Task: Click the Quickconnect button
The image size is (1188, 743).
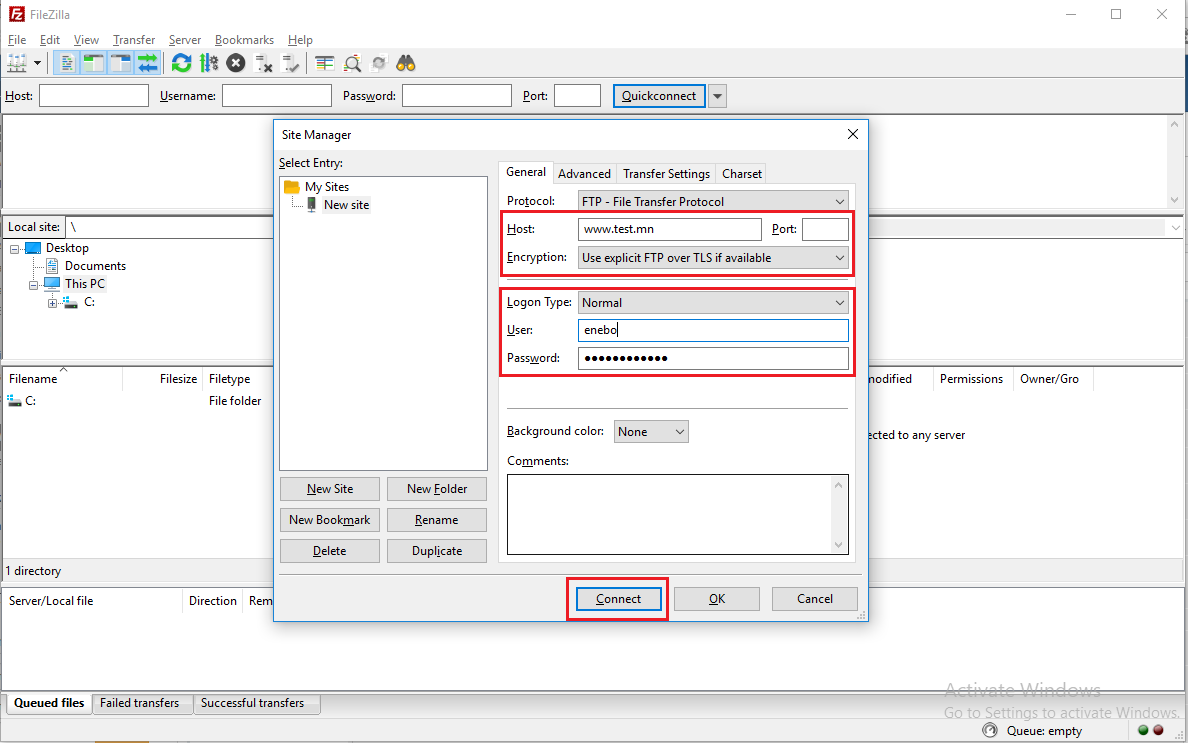Action: pos(659,96)
